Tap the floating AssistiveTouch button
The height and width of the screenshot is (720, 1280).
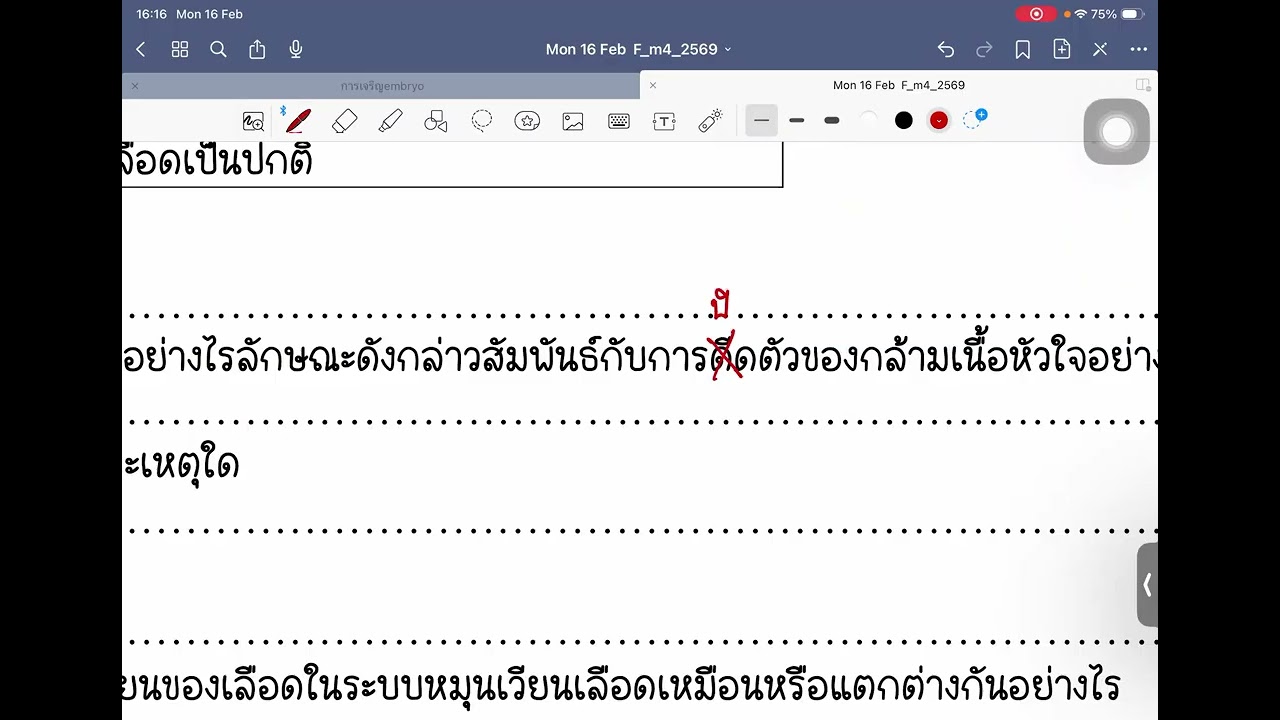[1116, 131]
